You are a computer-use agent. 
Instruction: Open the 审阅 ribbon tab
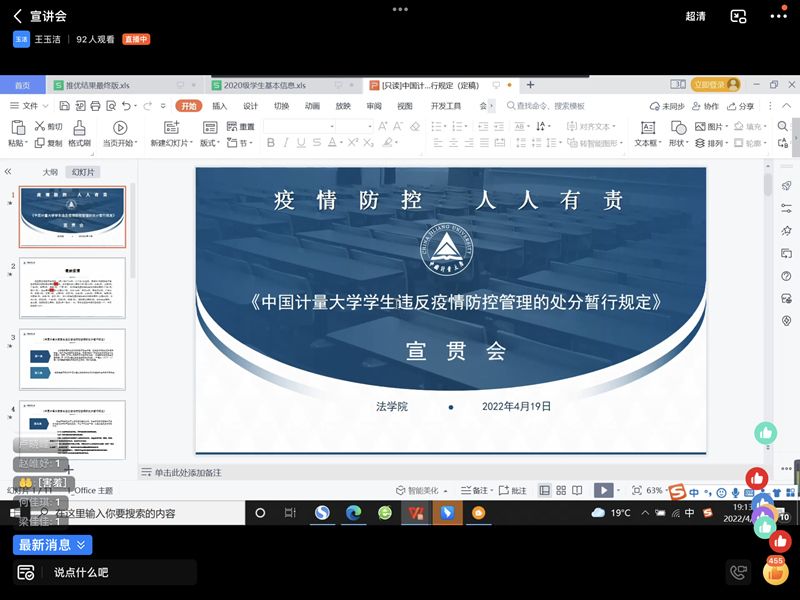pyautogui.click(x=374, y=106)
